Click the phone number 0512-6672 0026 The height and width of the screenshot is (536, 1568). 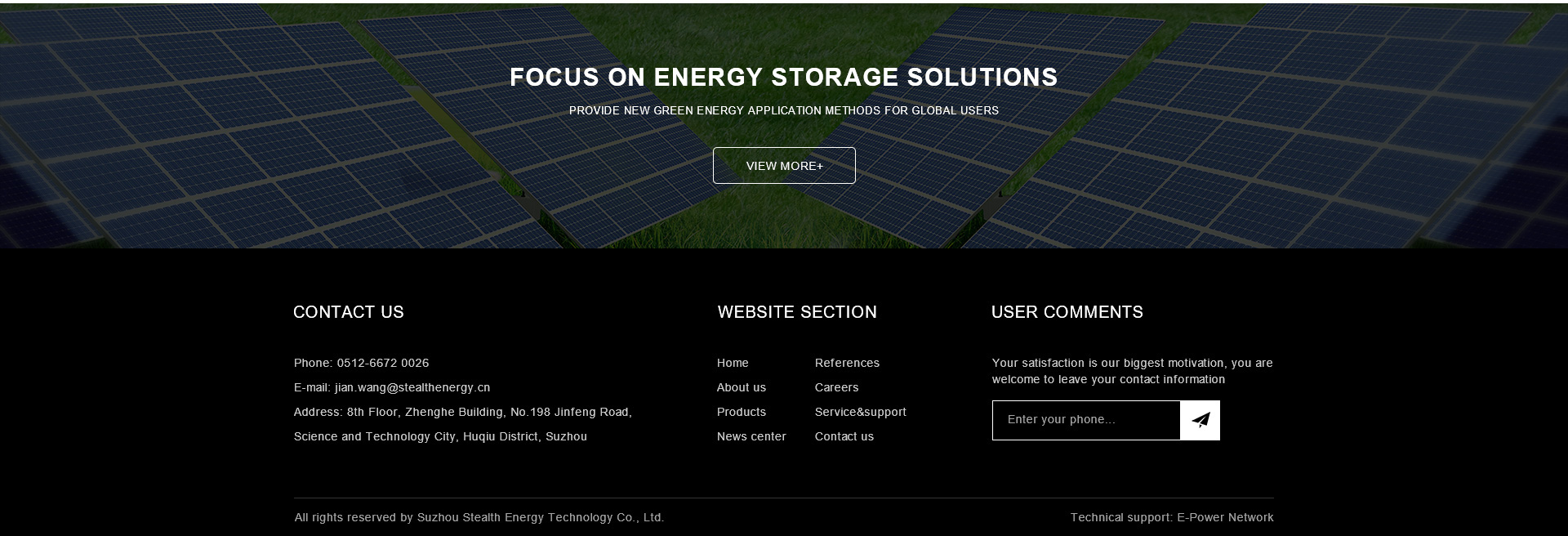pyautogui.click(x=382, y=363)
